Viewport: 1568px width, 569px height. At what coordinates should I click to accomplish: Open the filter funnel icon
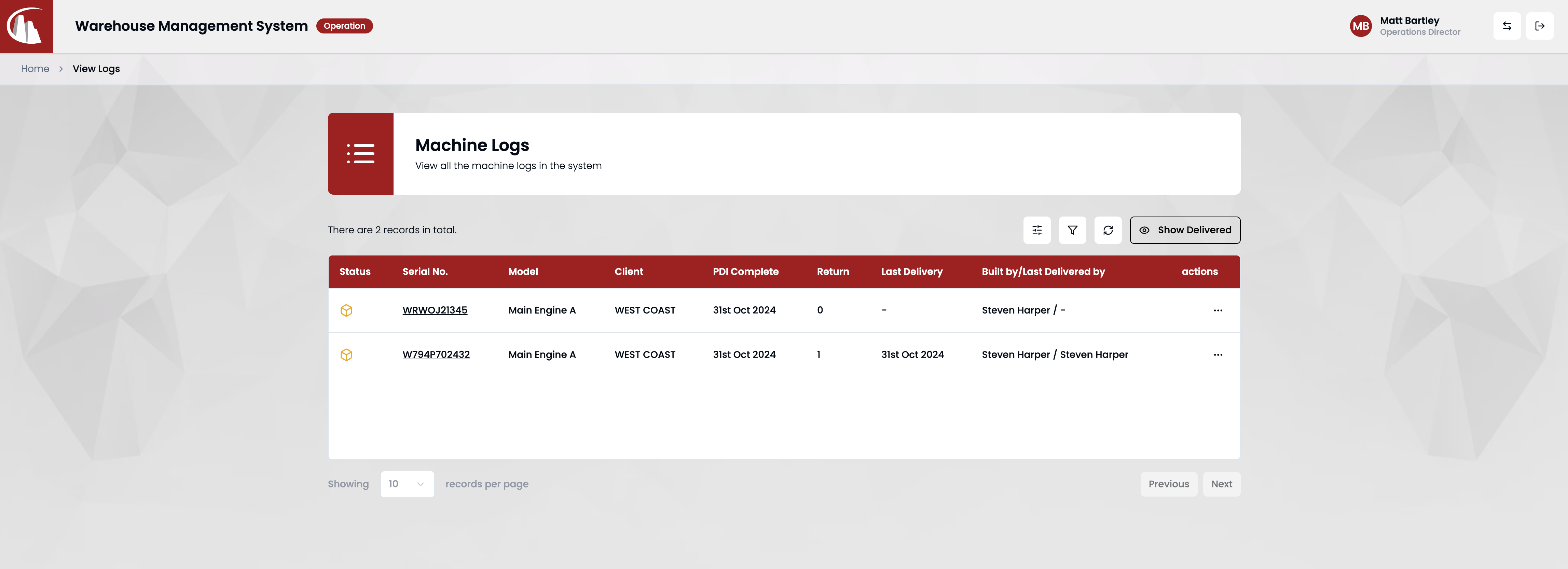1073,230
